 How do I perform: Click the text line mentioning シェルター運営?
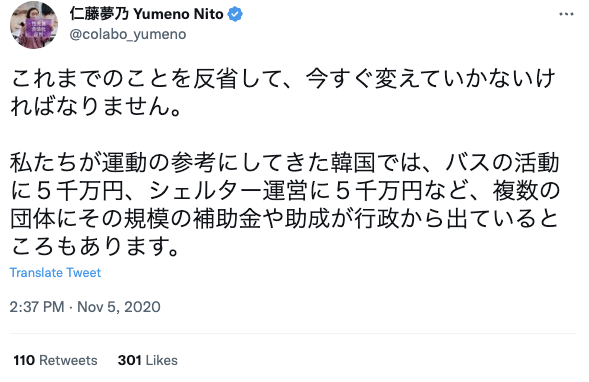coord(285,191)
